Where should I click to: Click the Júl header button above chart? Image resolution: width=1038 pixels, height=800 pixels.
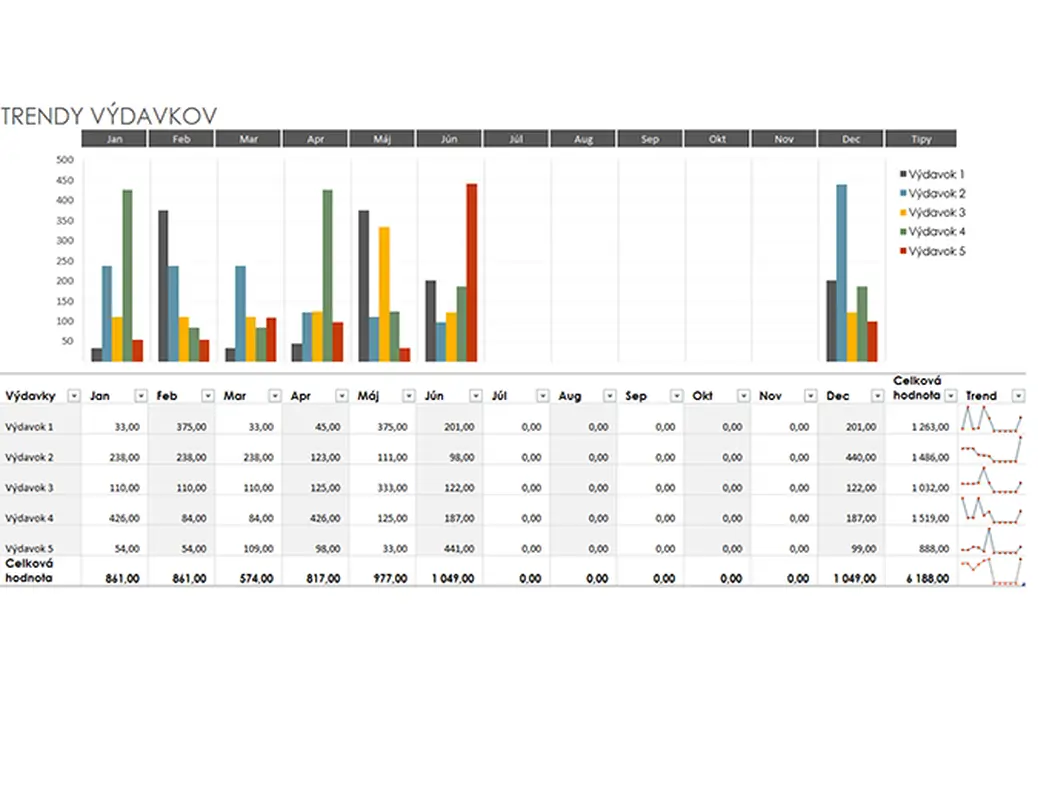click(516, 139)
